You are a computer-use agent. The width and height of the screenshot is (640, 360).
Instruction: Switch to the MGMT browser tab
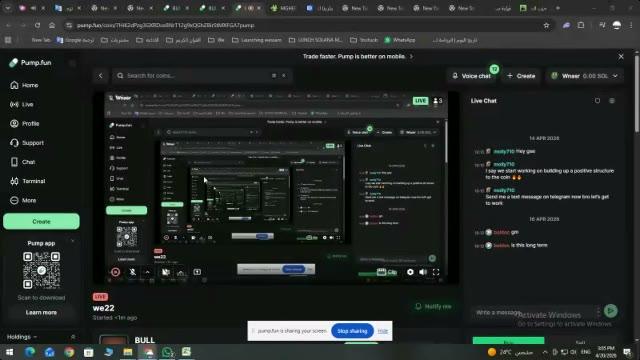point(284,8)
